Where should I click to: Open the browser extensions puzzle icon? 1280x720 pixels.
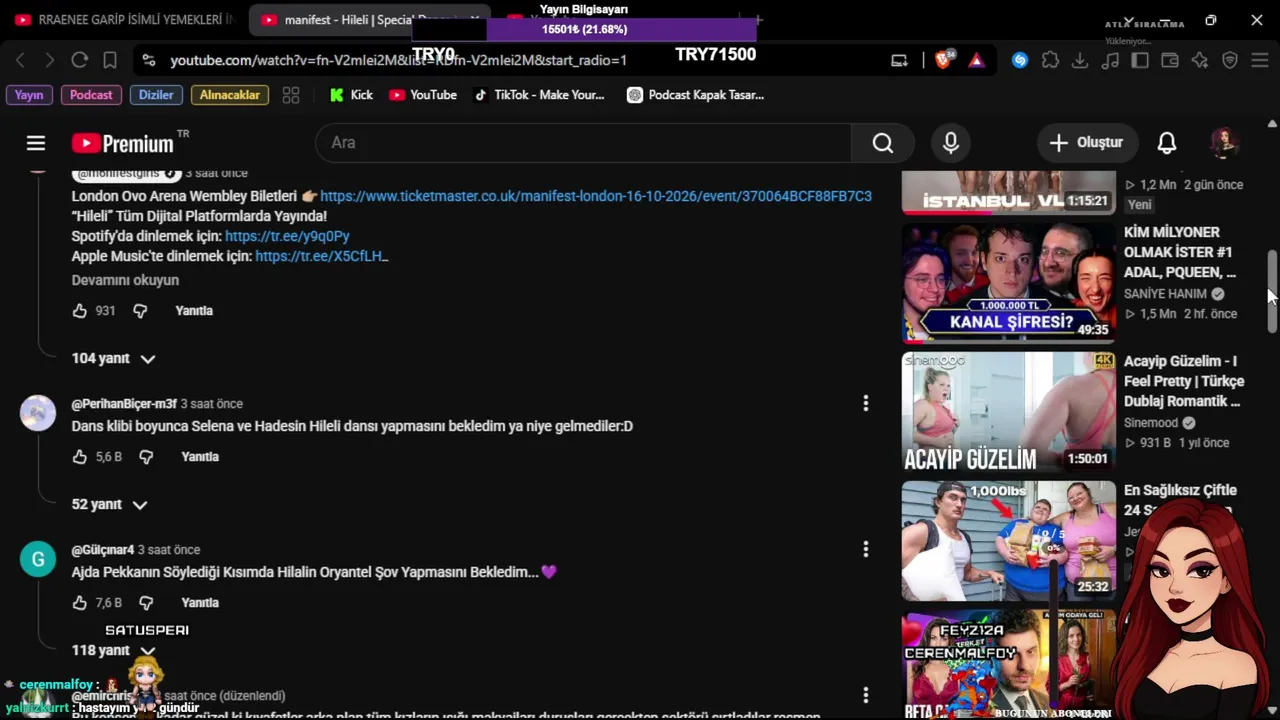coord(1050,60)
